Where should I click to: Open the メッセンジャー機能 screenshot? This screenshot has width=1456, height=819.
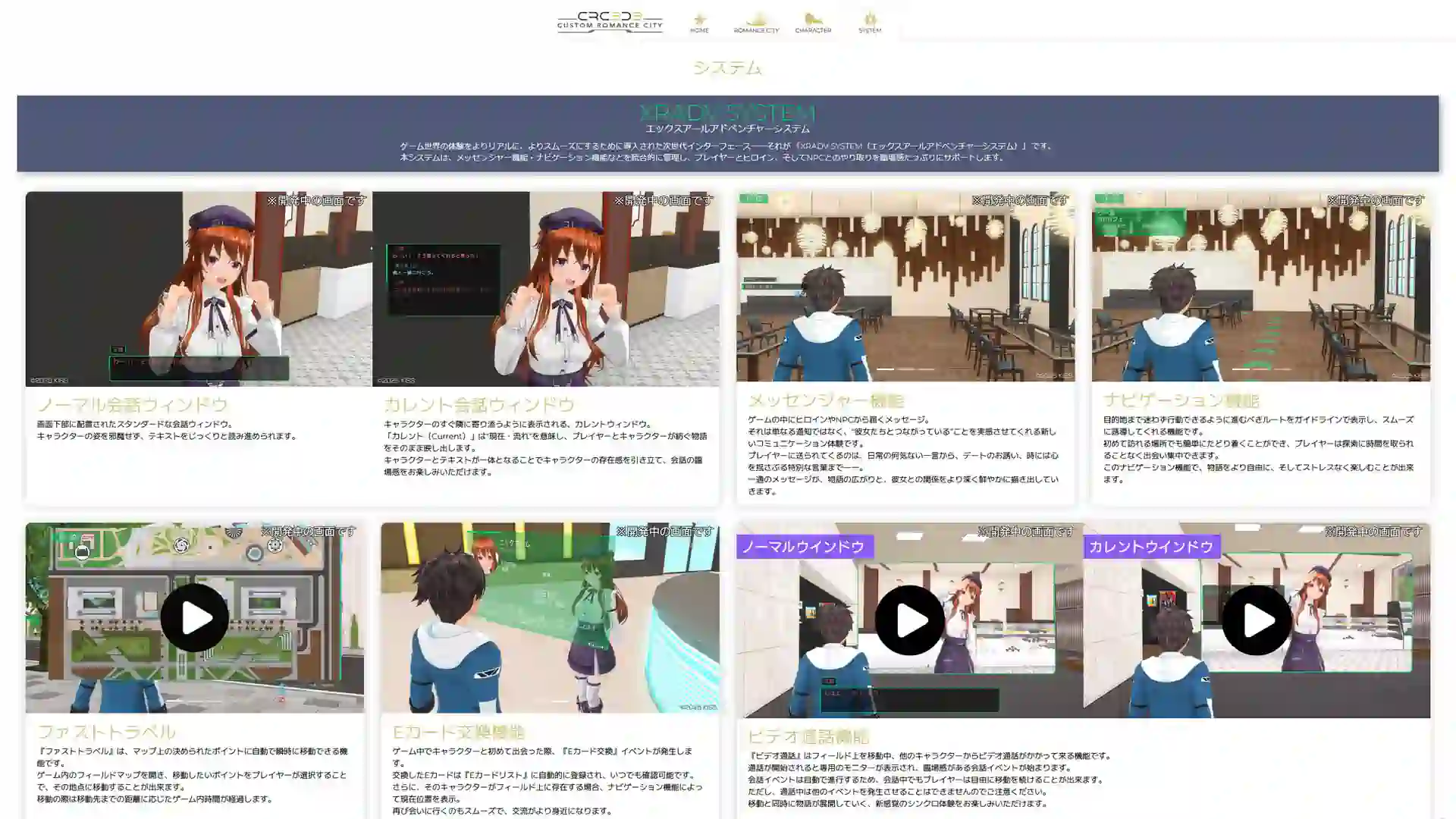pyautogui.click(x=905, y=287)
